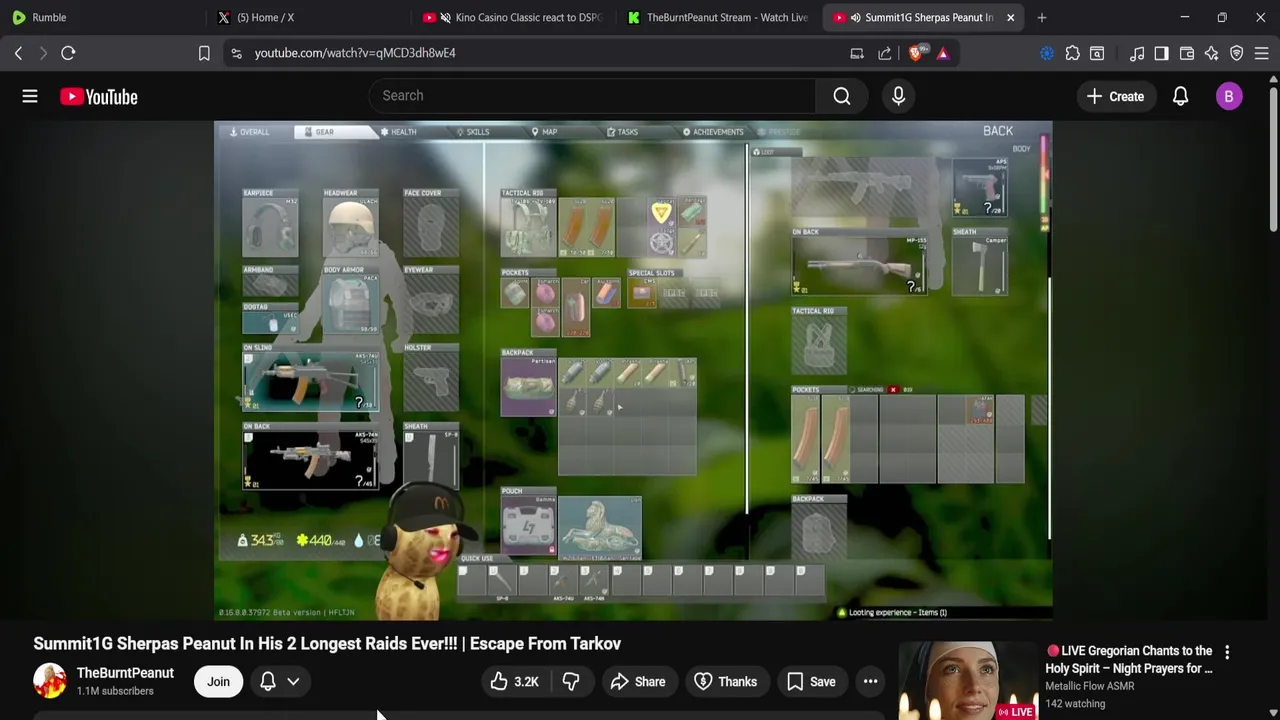Open browser extensions puzzle icon

pyautogui.click(x=1072, y=53)
